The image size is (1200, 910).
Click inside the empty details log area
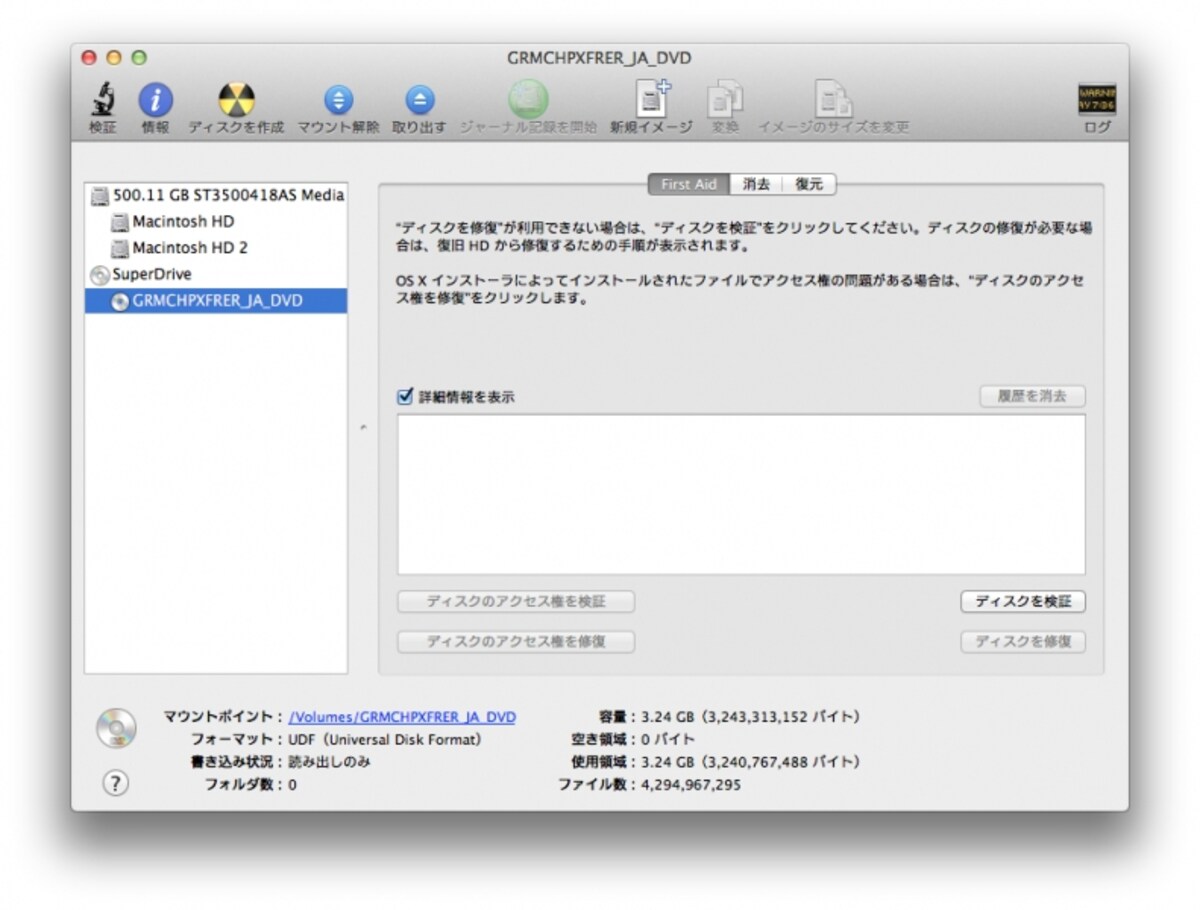[x=741, y=494]
